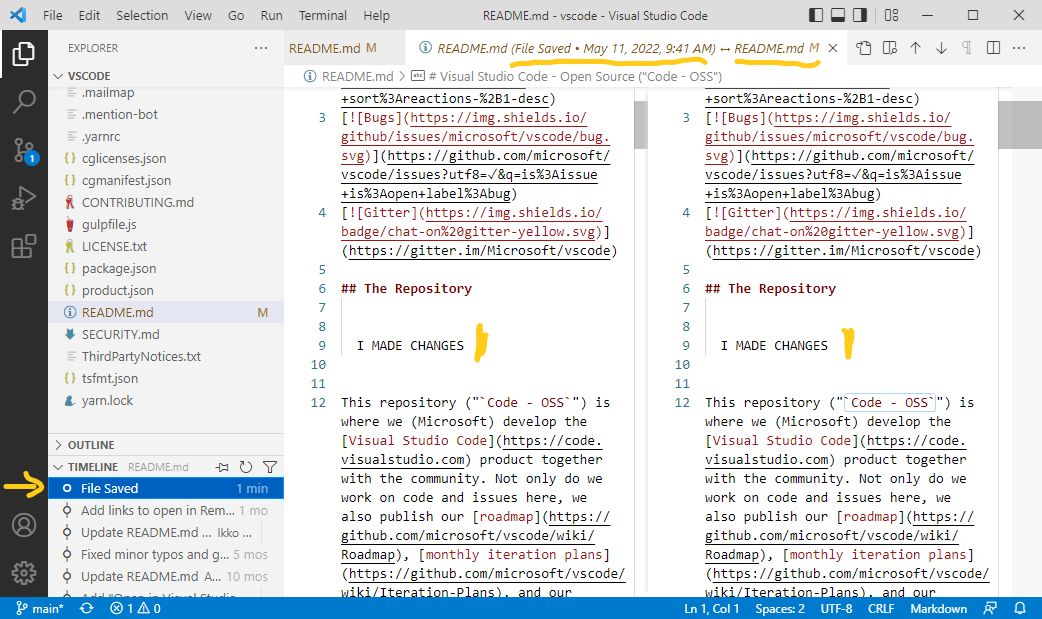Viewport: 1042px width, 619px height.
Task: Select the File Saved timeline entry
Action: pos(166,488)
